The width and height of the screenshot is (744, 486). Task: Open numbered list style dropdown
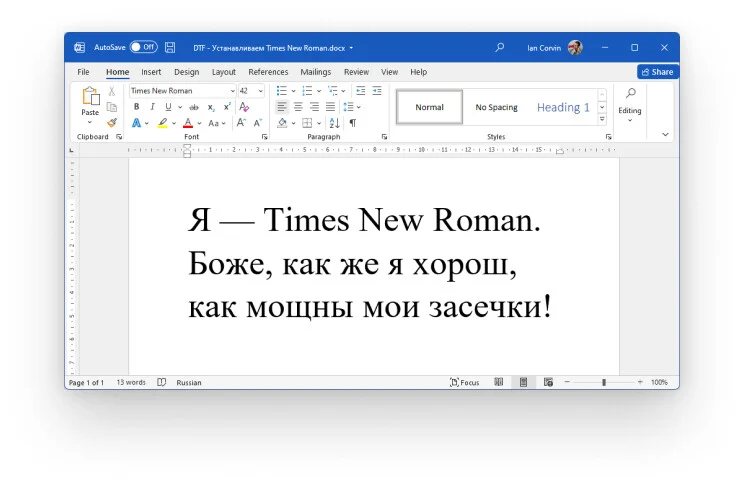coord(319,91)
